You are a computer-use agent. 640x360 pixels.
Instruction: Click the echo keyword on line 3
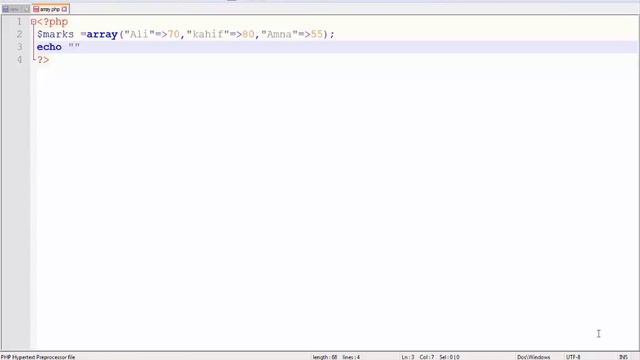pyautogui.click(x=49, y=47)
